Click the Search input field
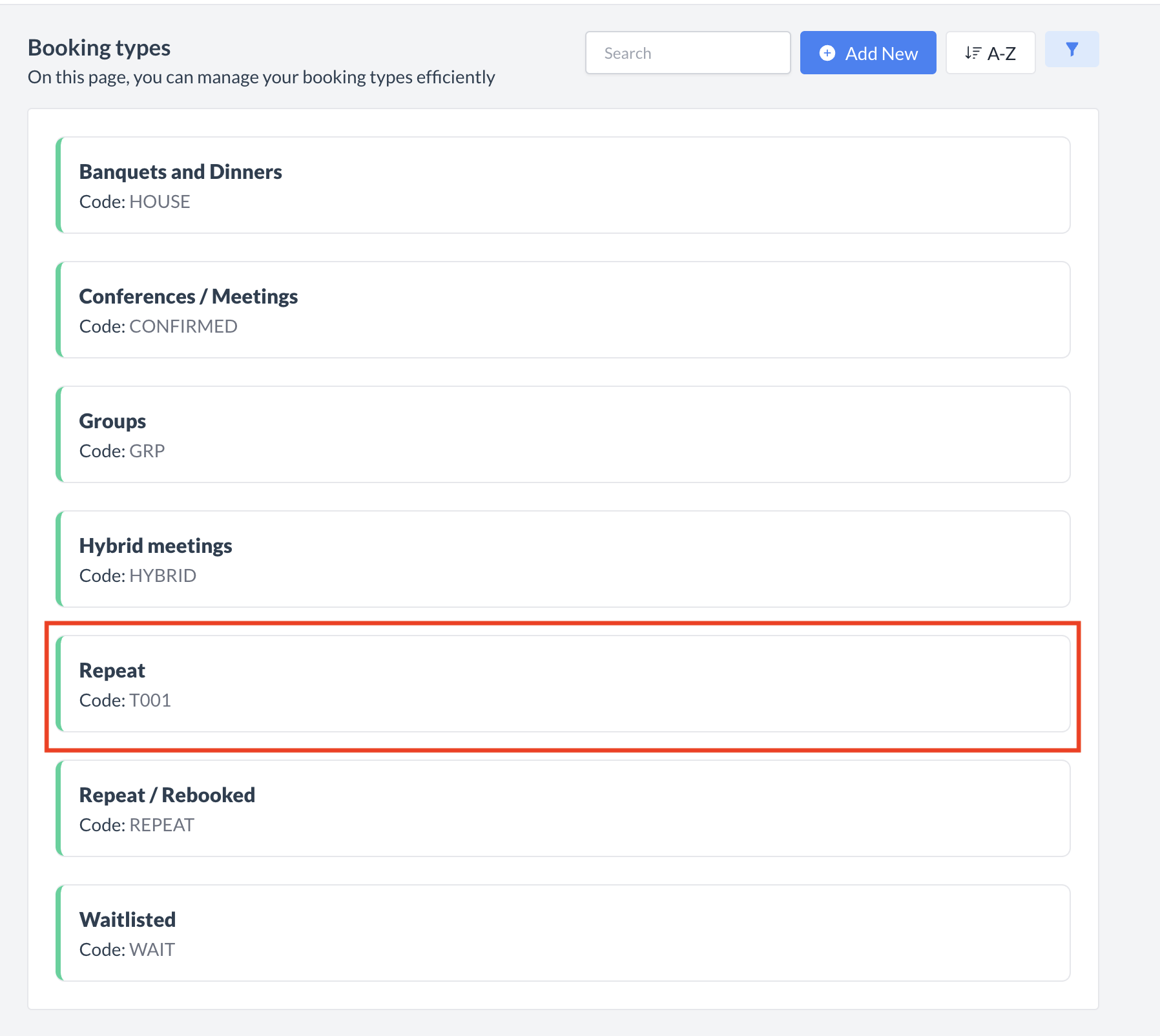The image size is (1160, 1036). pyautogui.click(x=687, y=53)
